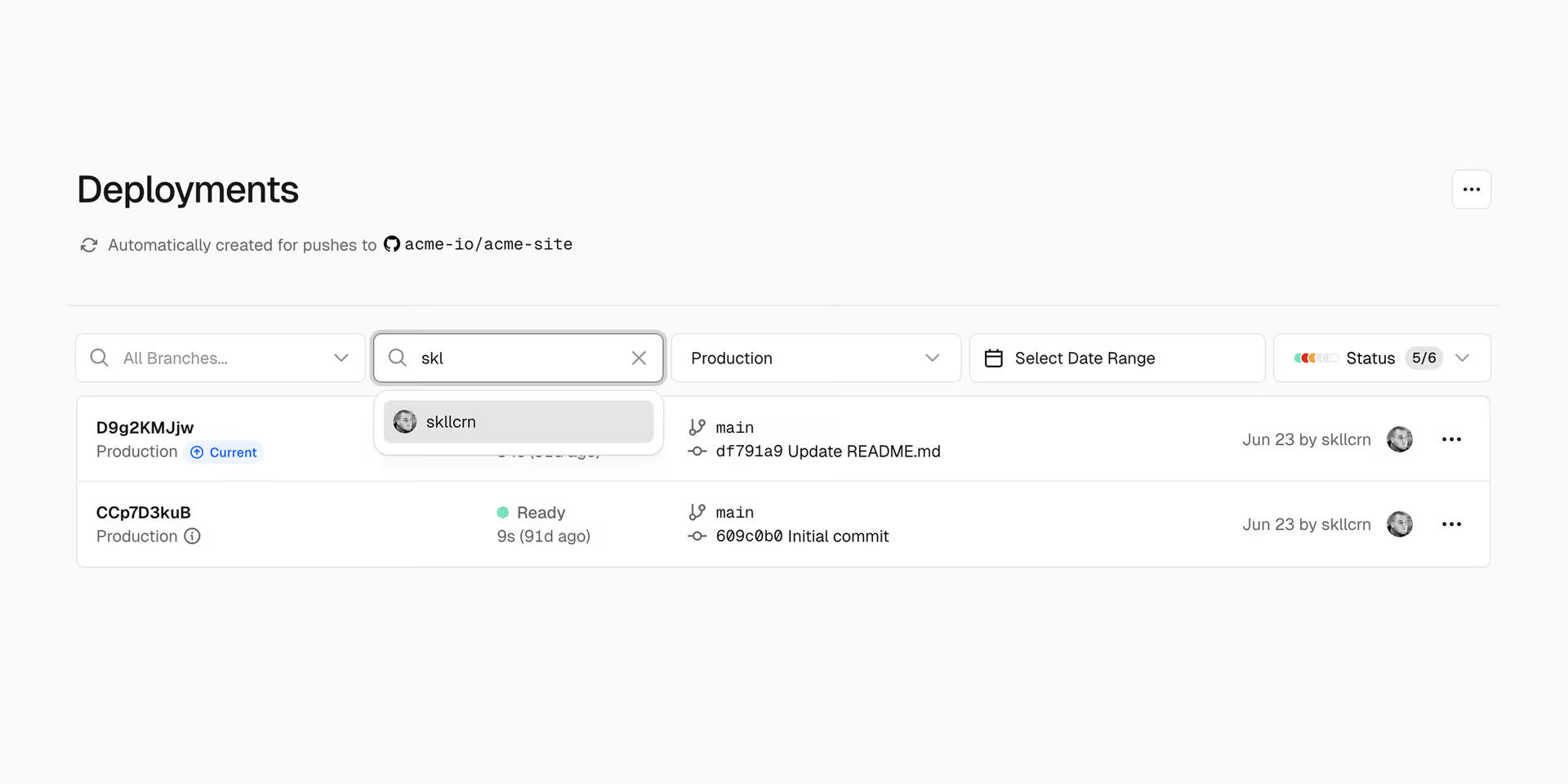Click commit 609c0b0 Initial commit
Viewport: 1568px width, 784px height.
801,537
